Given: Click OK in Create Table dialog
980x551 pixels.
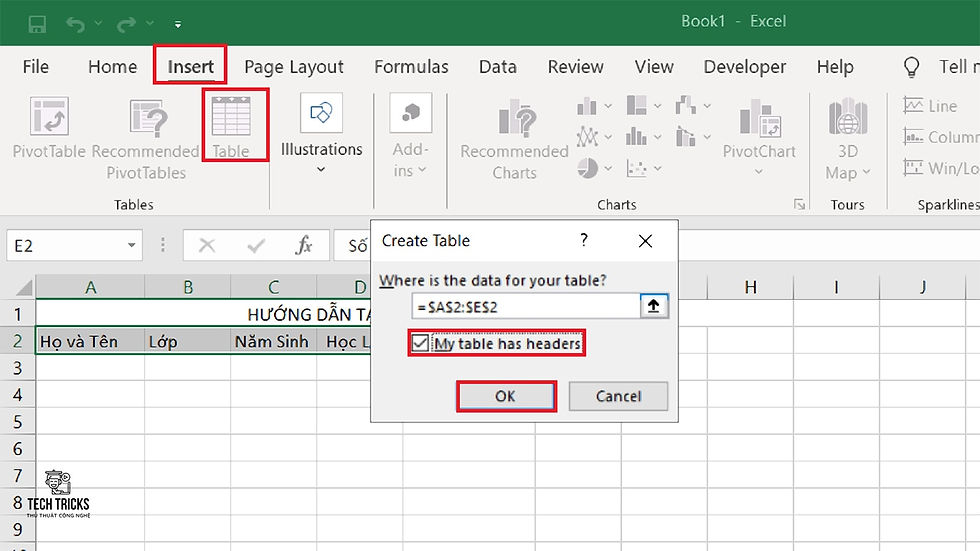Looking at the screenshot, I should tap(506, 396).
